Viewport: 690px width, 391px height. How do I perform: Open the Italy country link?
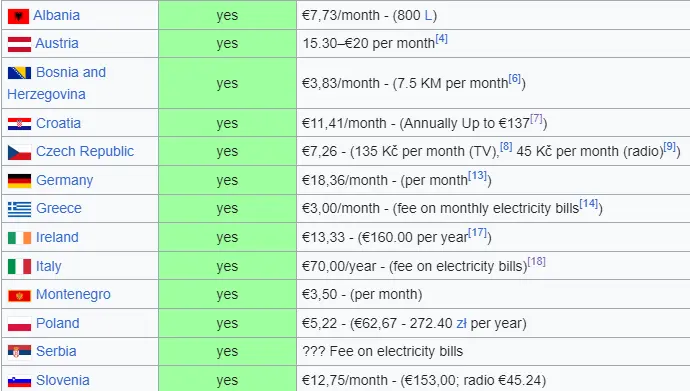pos(49,266)
